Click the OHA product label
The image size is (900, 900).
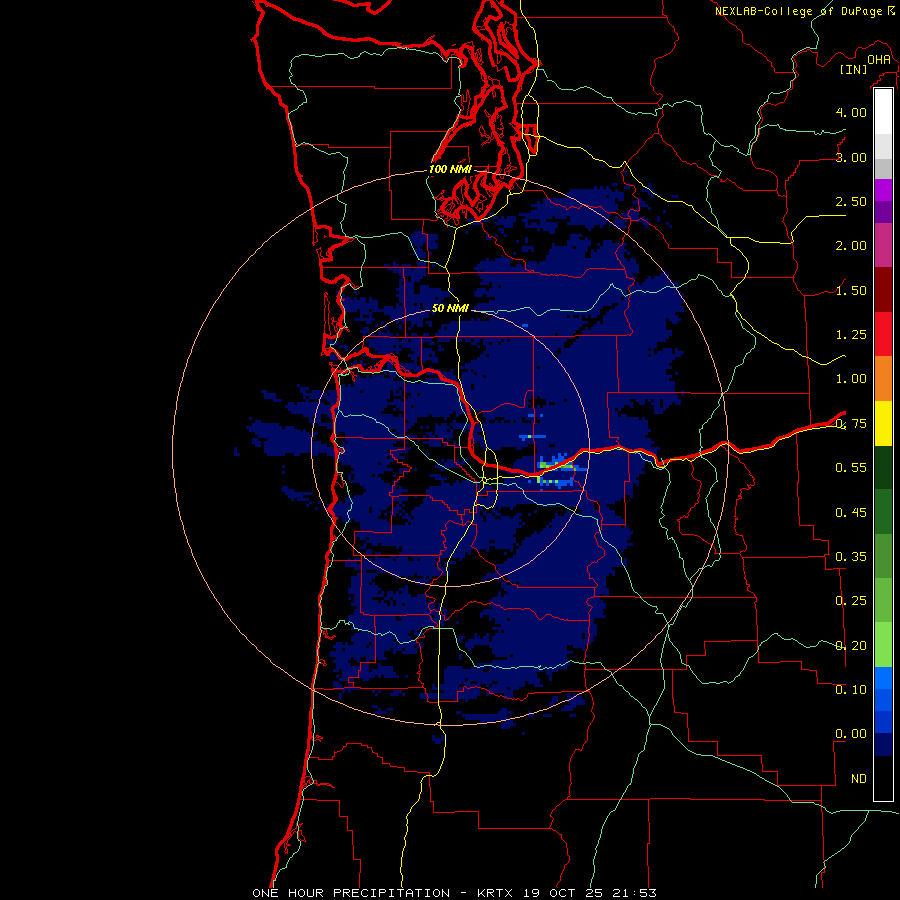pyautogui.click(x=879, y=59)
